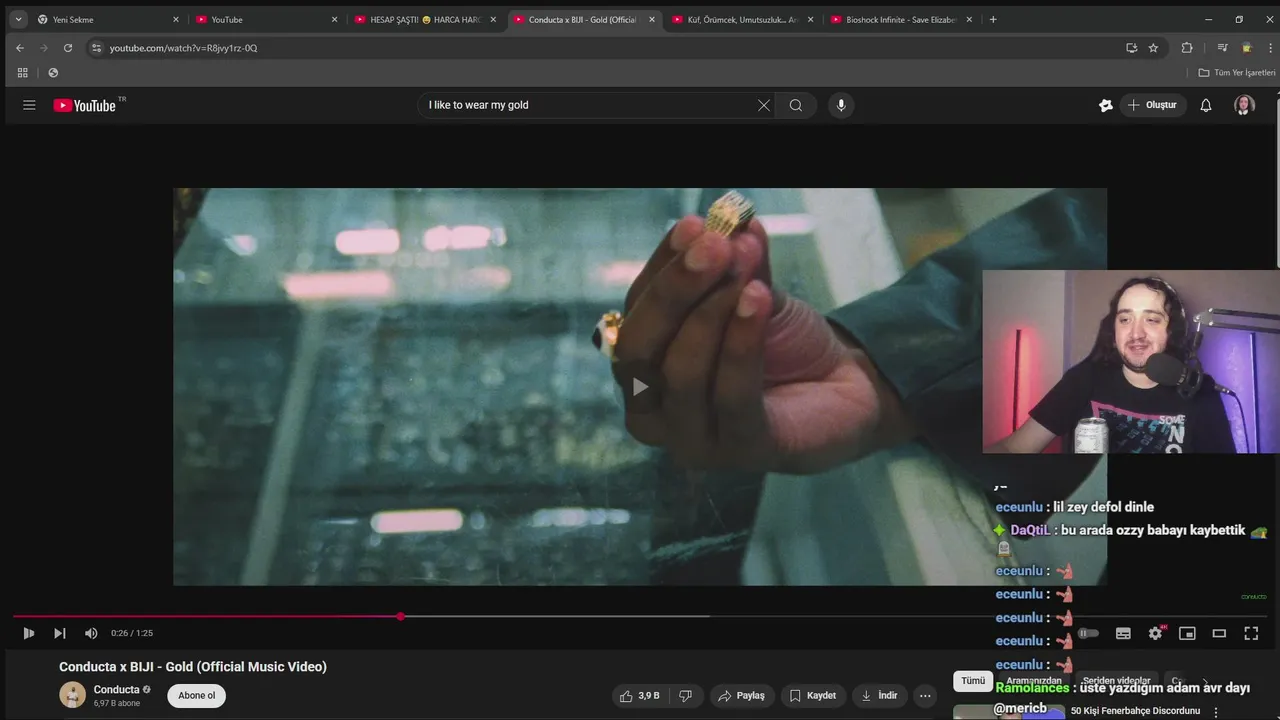Open the Chrome three-dot menu
The image size is (1280, 720).
point(1270,48)
